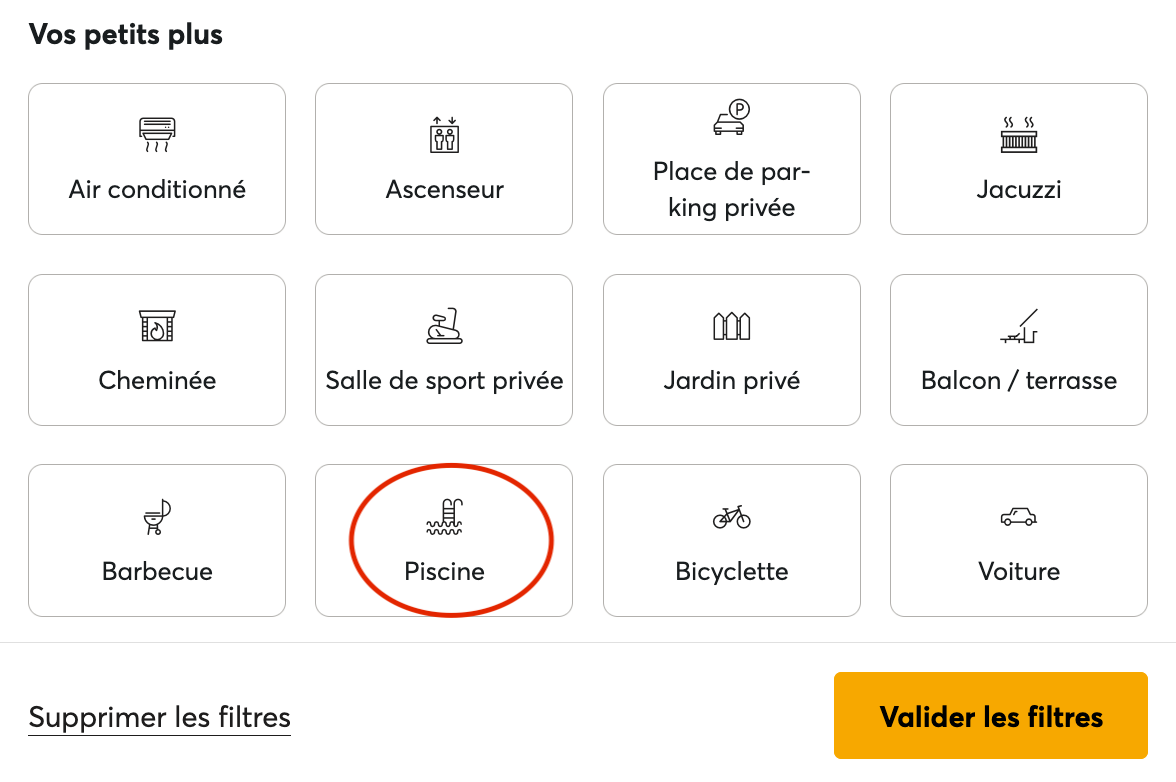Select the Bicyclette filter label
Viewport: 1176px width, 782px height.
click(731, 571)
